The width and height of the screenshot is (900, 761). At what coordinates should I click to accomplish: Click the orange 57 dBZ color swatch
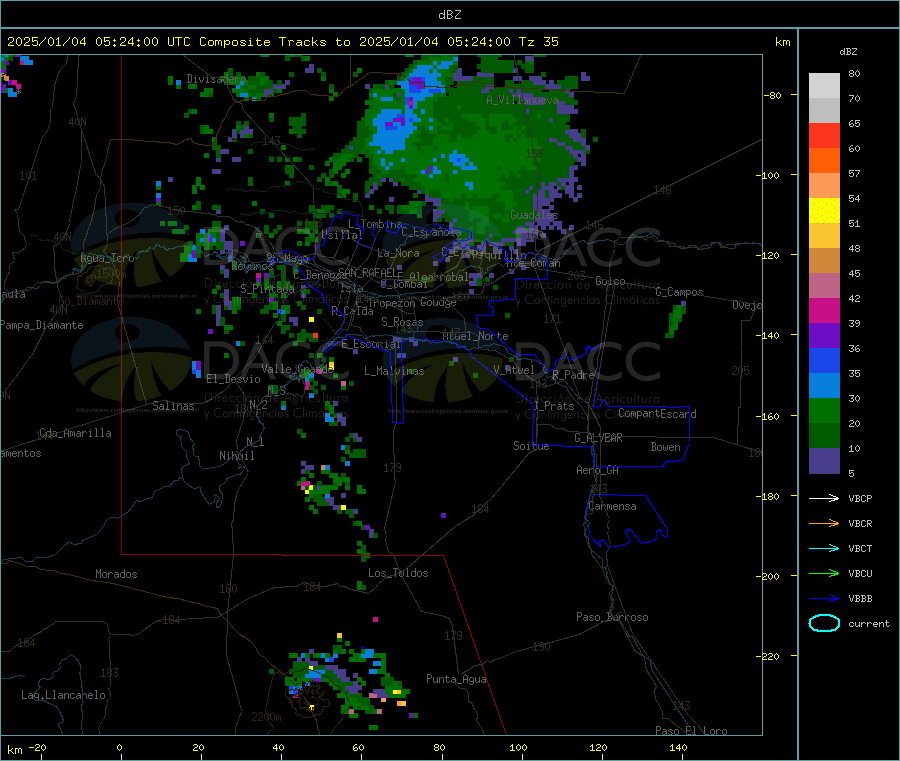pyautogui.click(x=824, y=161)
